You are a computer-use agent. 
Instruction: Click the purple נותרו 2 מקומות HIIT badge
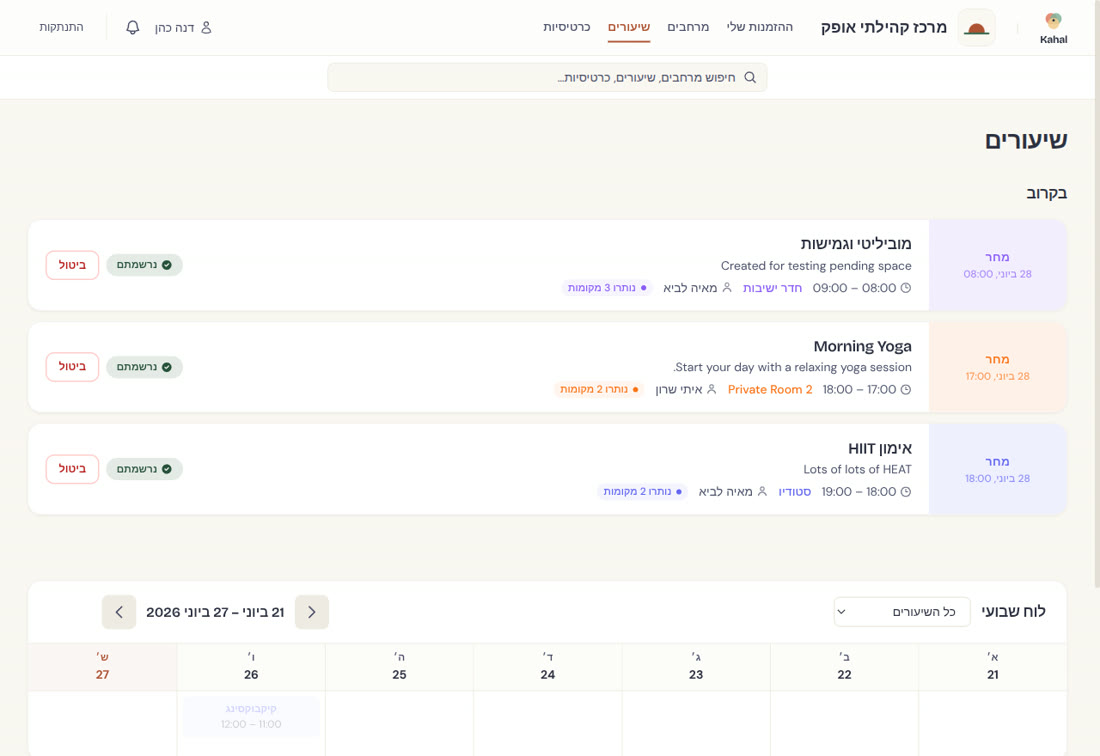642,492
